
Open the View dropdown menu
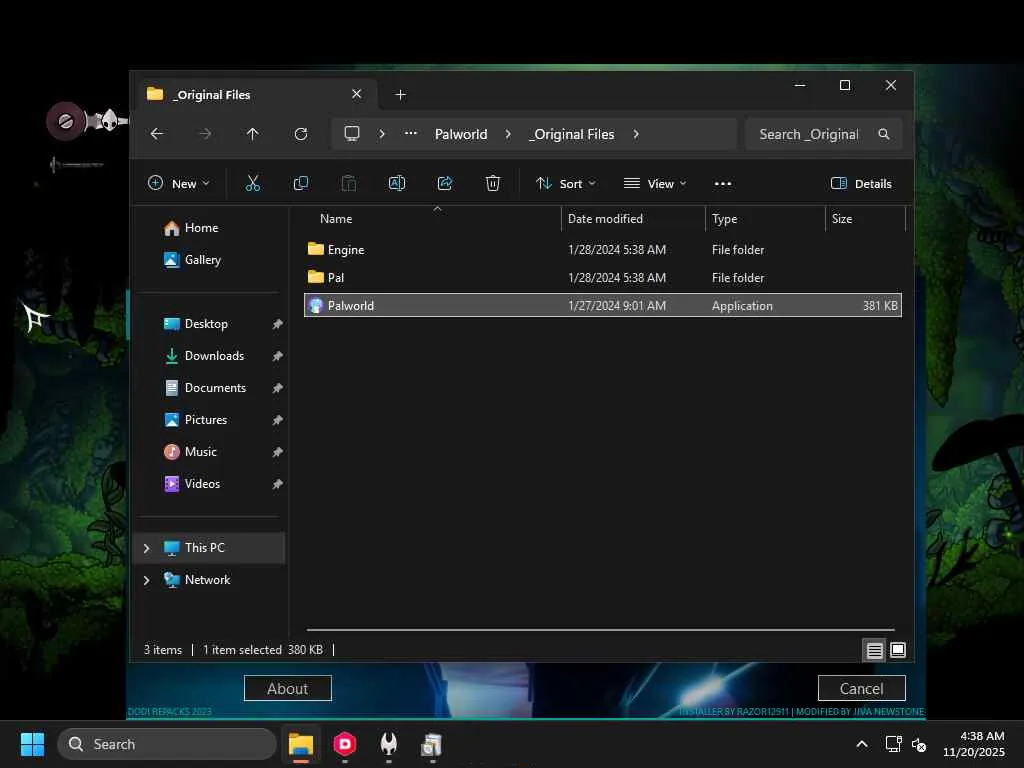coord(655,183)
